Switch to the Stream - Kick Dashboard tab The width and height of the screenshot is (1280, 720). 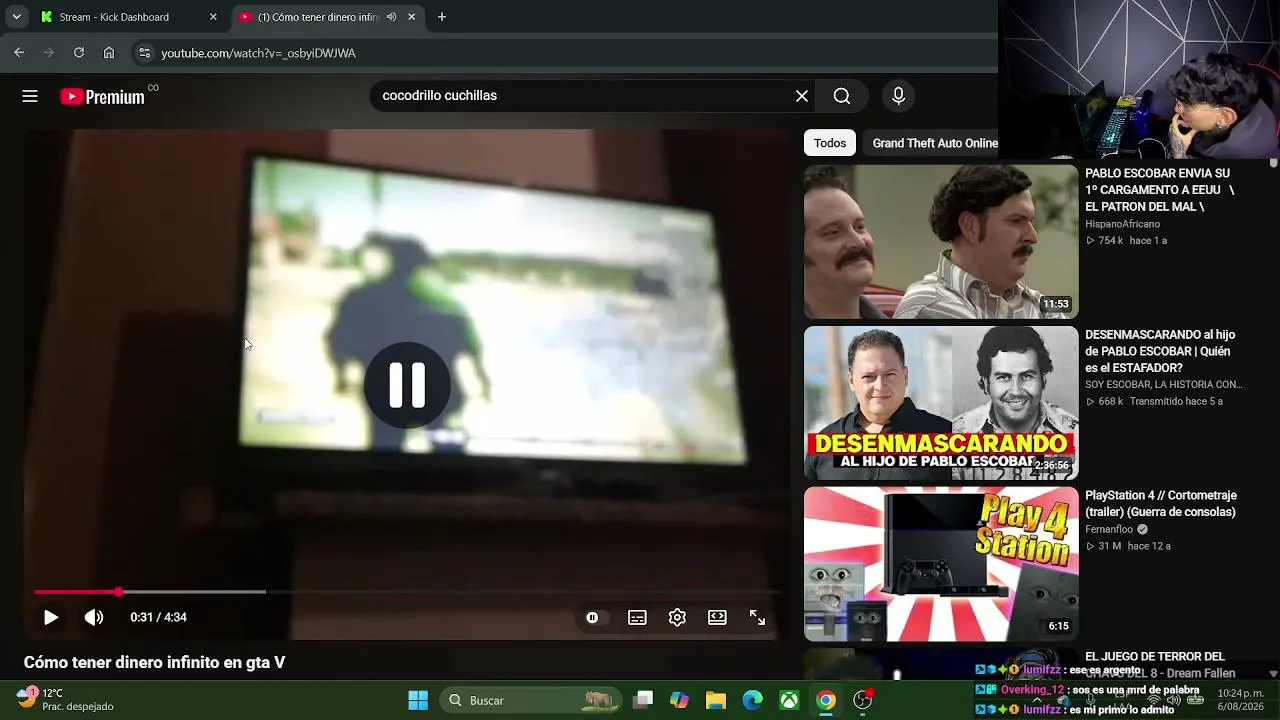tap(127, 17)
